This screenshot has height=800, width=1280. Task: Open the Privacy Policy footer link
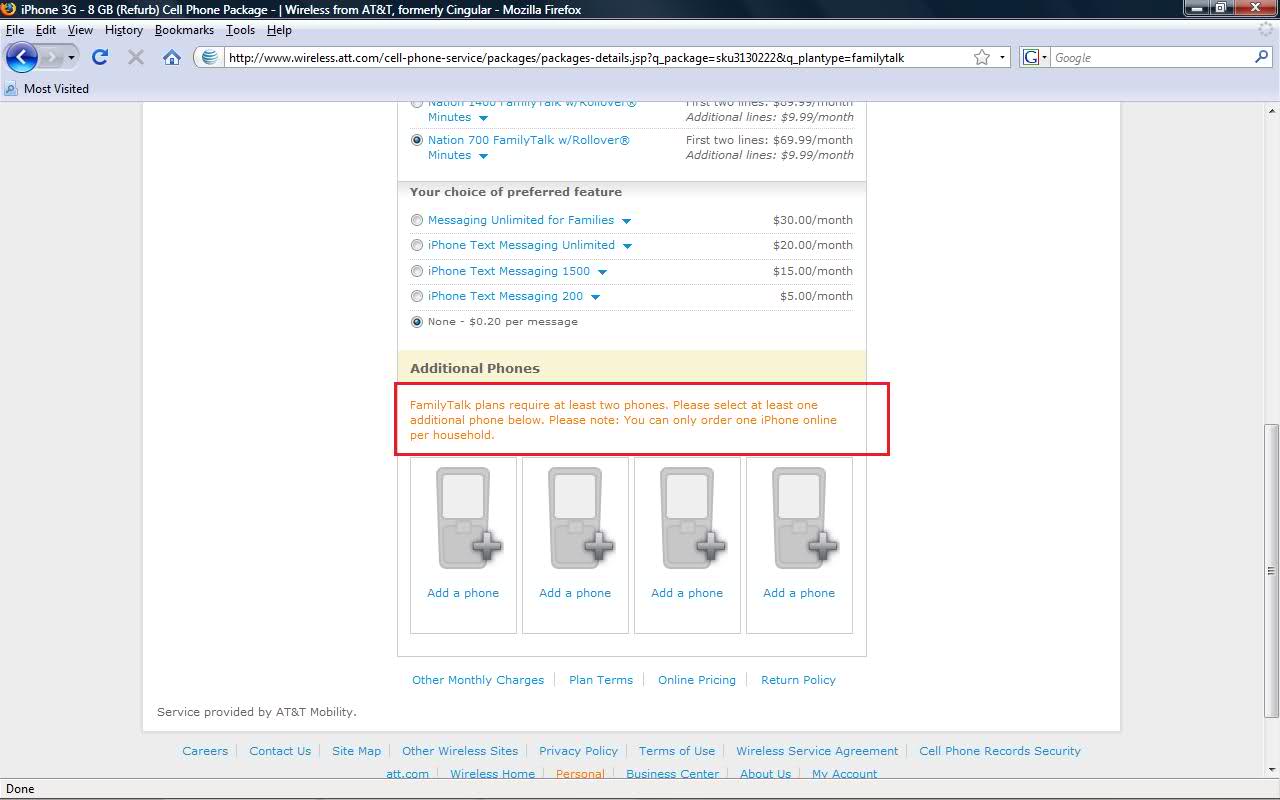coord(578,751)
